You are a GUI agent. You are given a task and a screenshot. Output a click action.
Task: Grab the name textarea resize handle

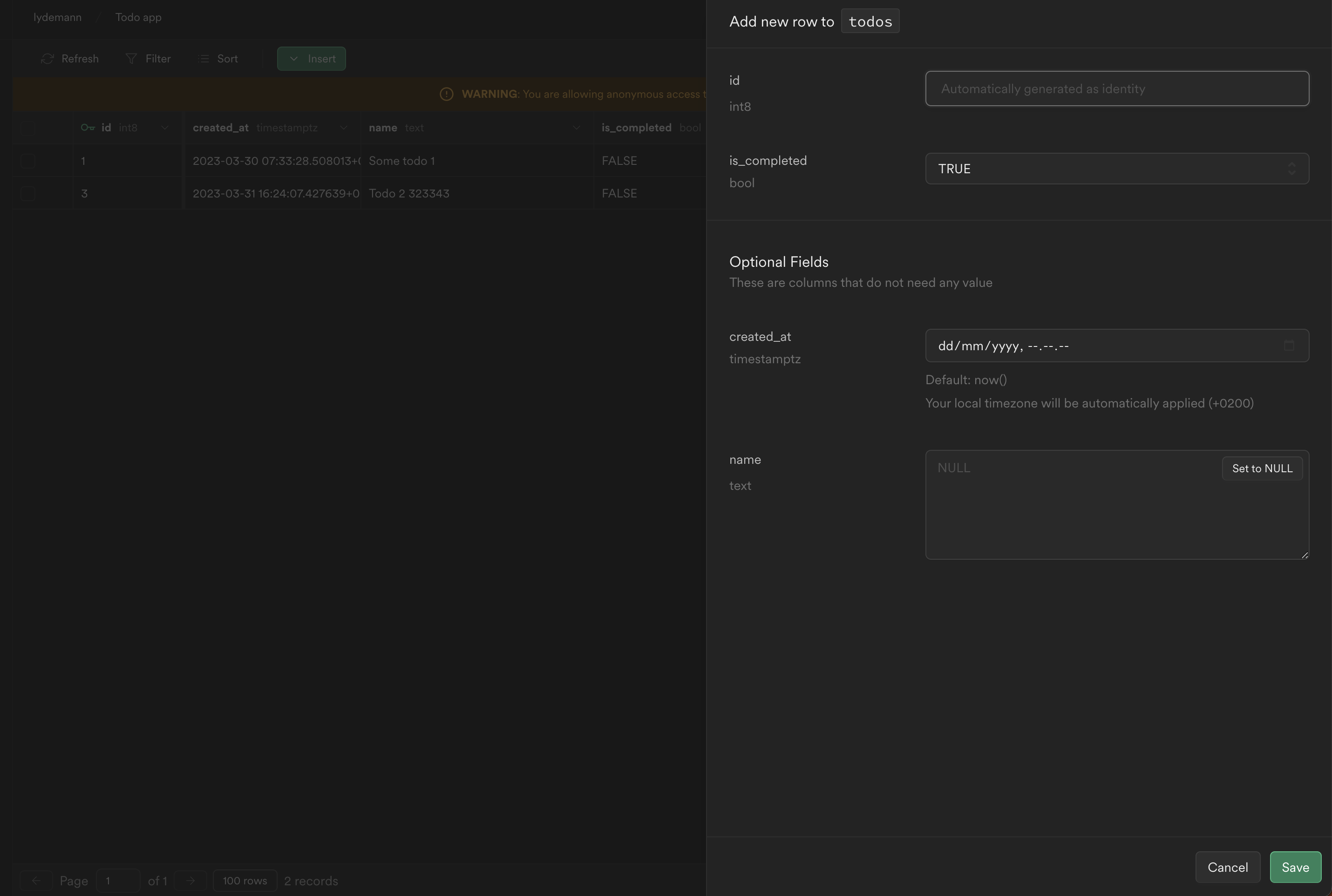1305,555
